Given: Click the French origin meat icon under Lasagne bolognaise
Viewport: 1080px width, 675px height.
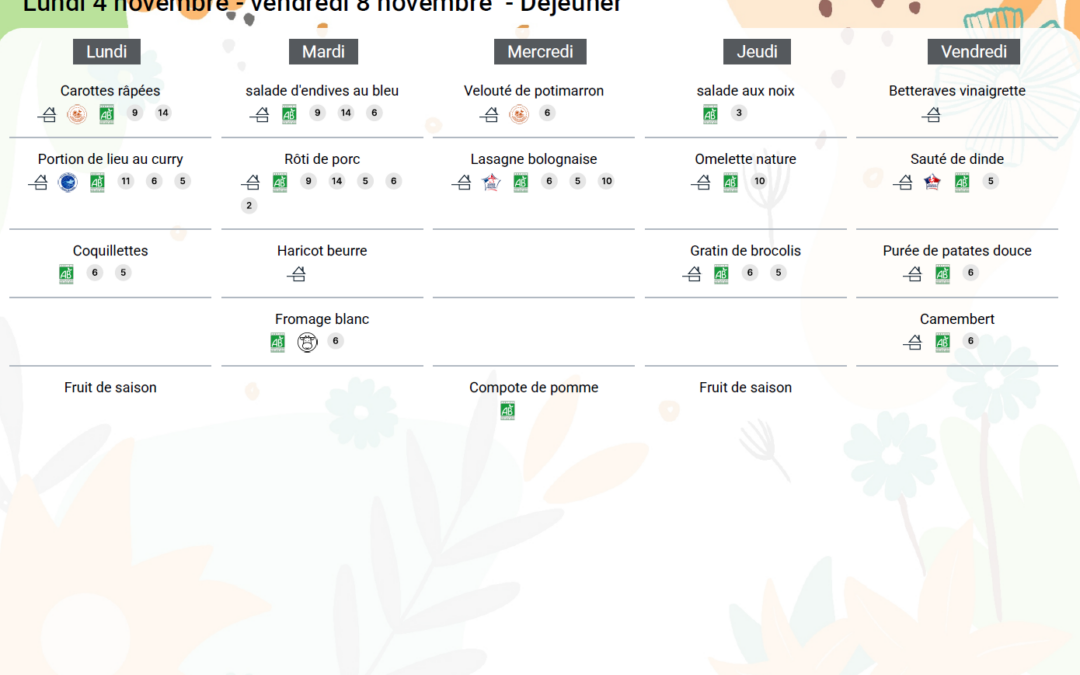Looking at the screenshot, I should 491,182.
